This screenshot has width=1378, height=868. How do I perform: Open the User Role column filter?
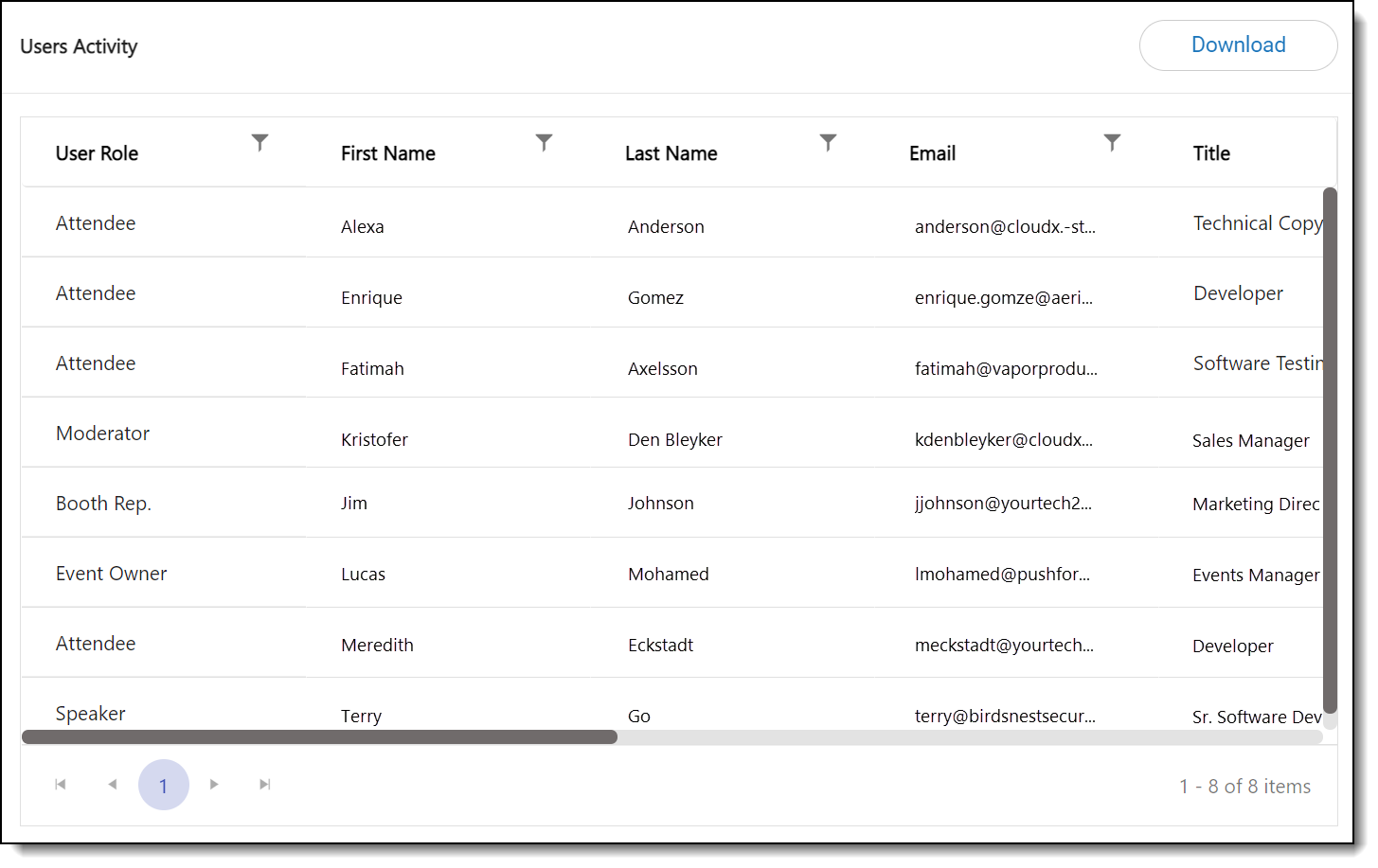pos(259,143)
